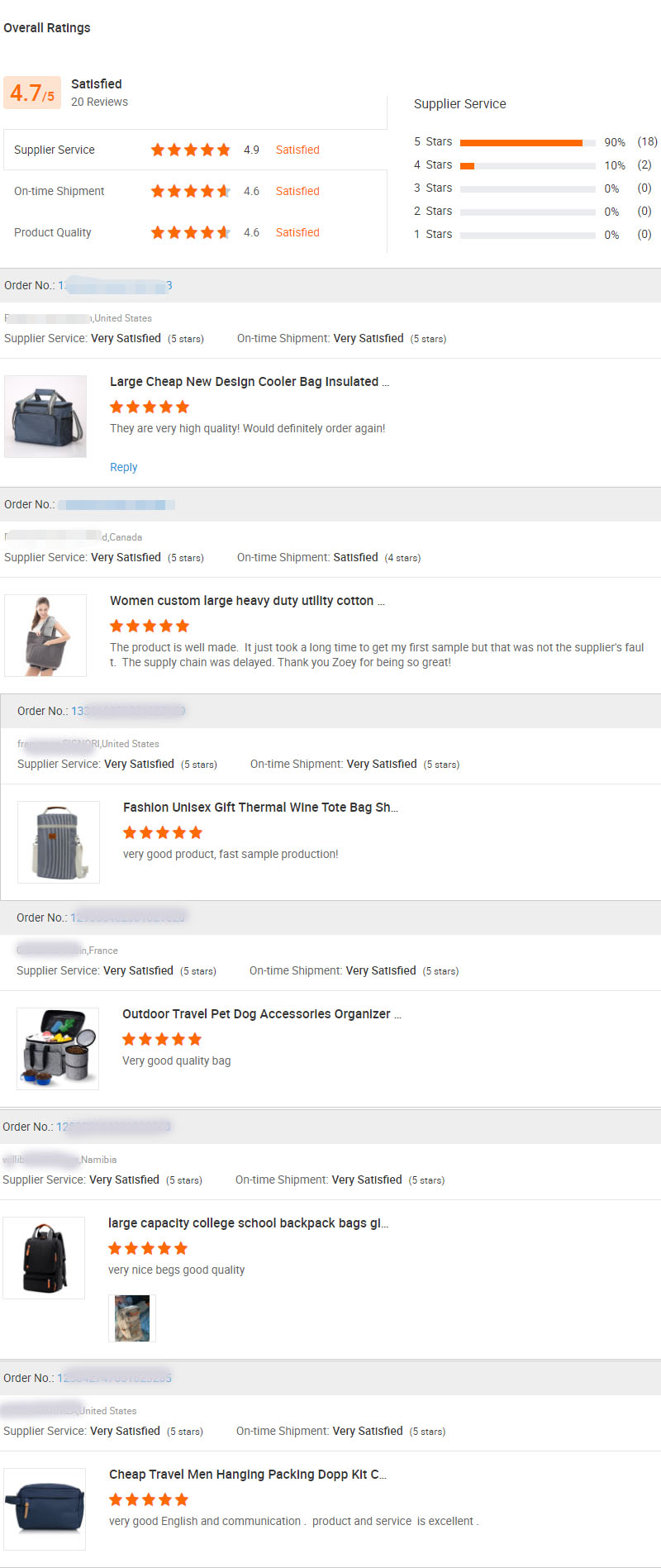Click the Reply link under cooler bag review

coord(123,467)
